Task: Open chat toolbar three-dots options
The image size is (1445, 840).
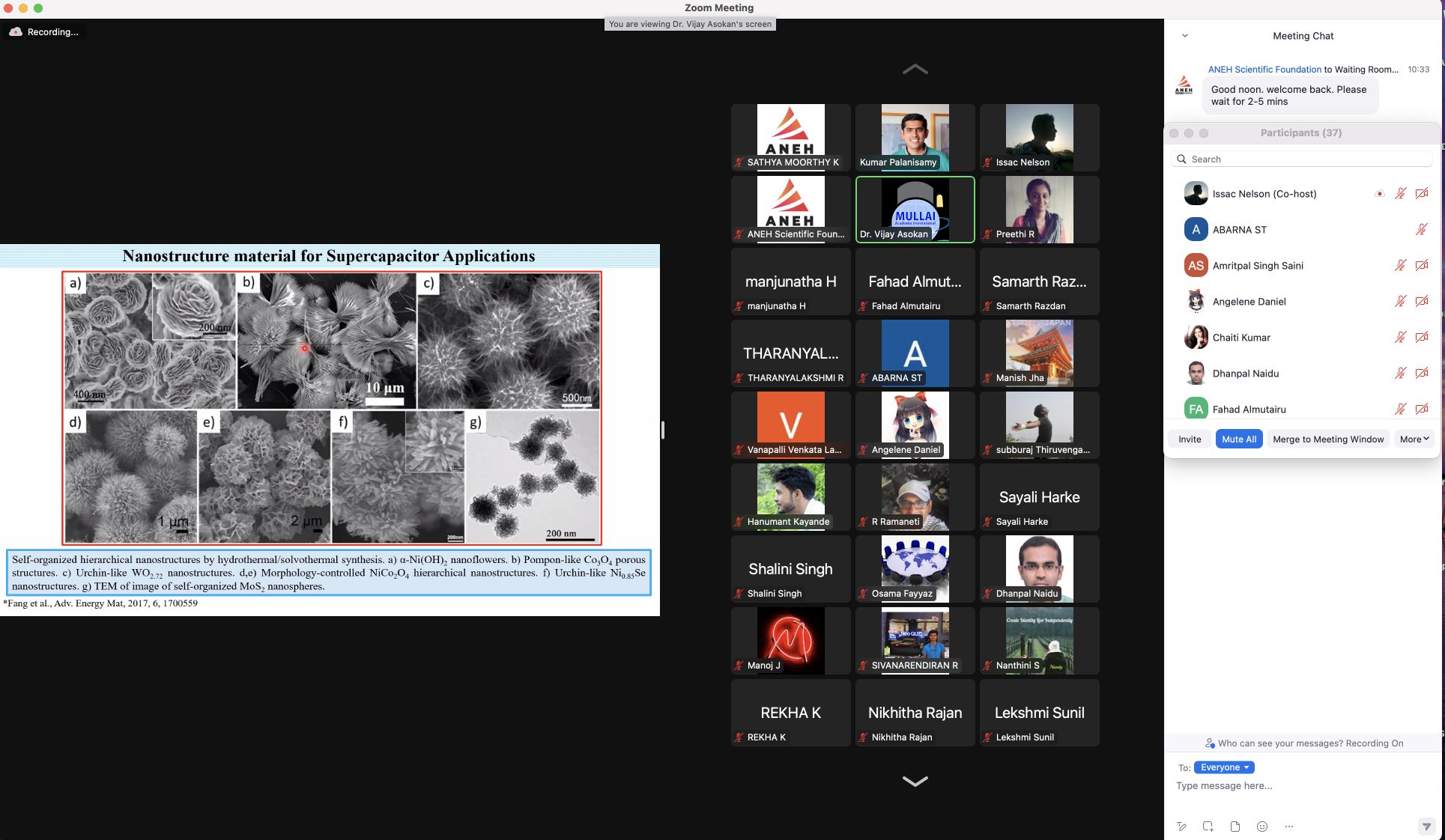Action: point(1289,827)
